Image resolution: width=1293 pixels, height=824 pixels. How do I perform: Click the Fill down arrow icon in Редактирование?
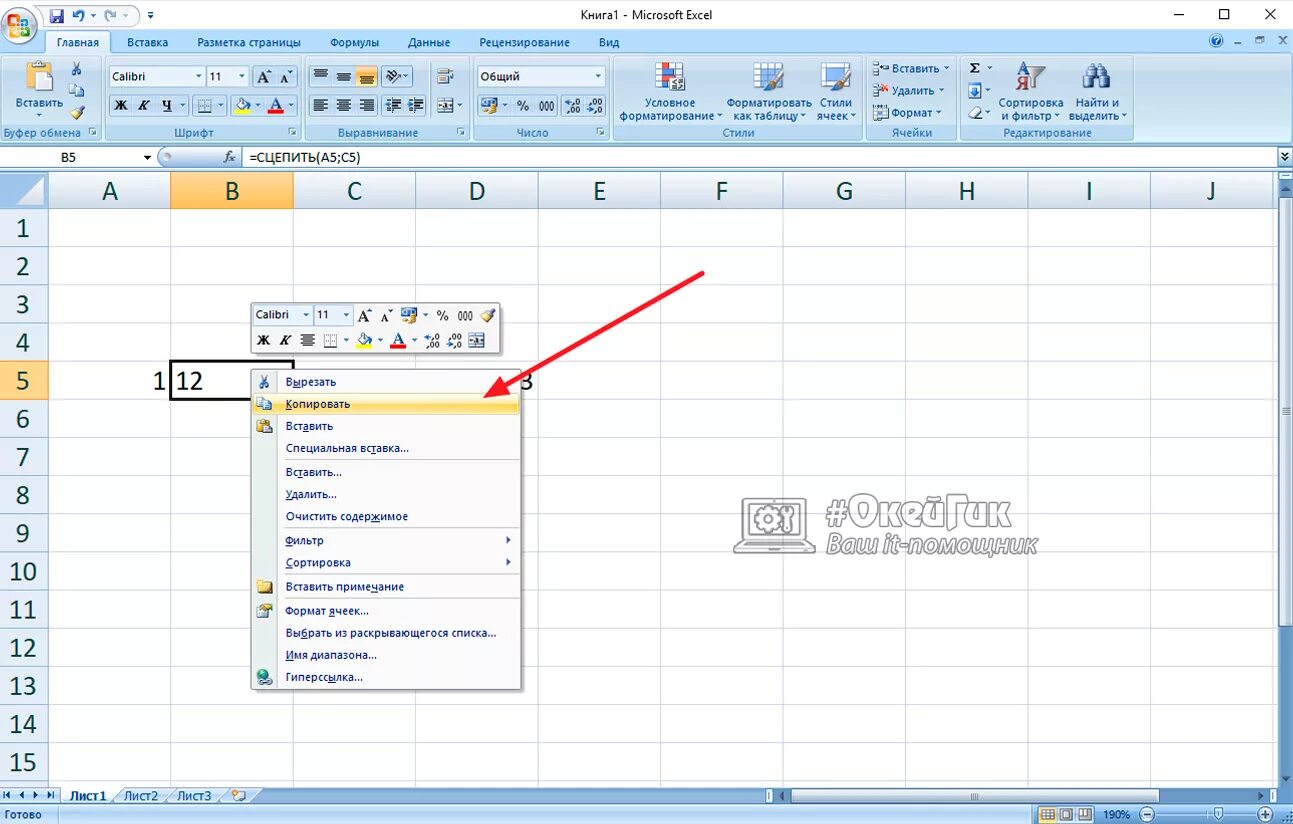coord(975,91)
